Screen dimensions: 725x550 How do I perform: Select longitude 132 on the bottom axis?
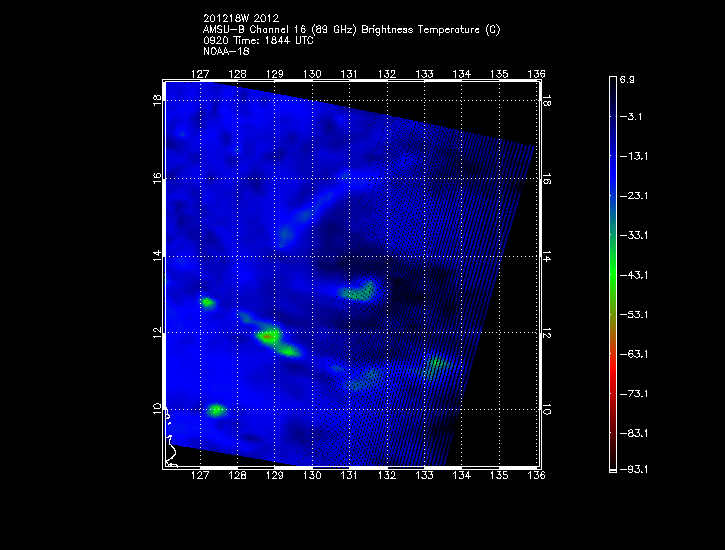tap(387, 475)
